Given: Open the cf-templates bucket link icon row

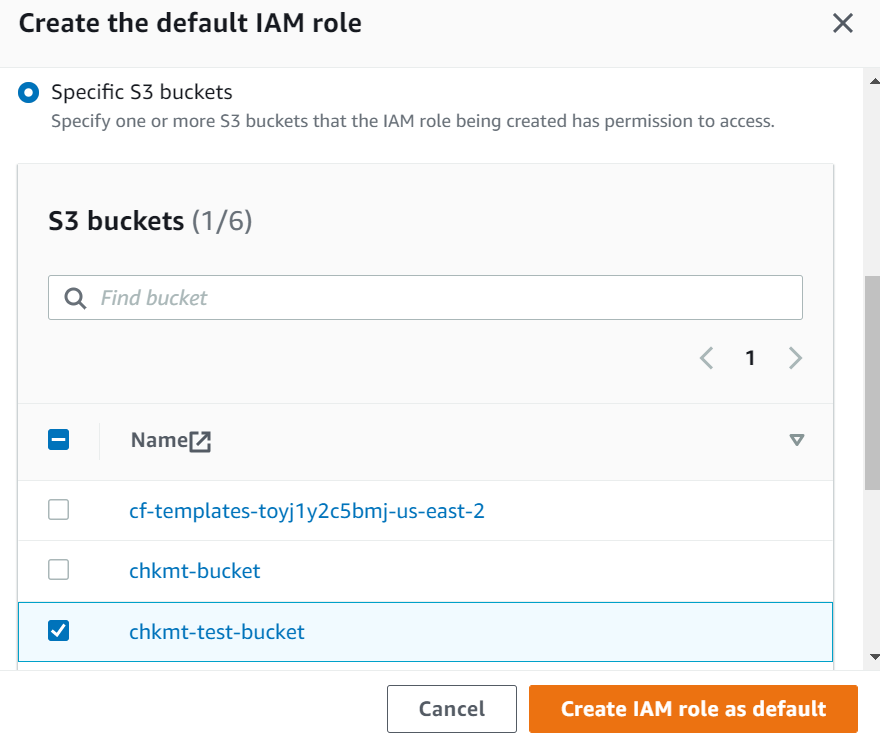Looking at the screenshot, I should 306,510.
